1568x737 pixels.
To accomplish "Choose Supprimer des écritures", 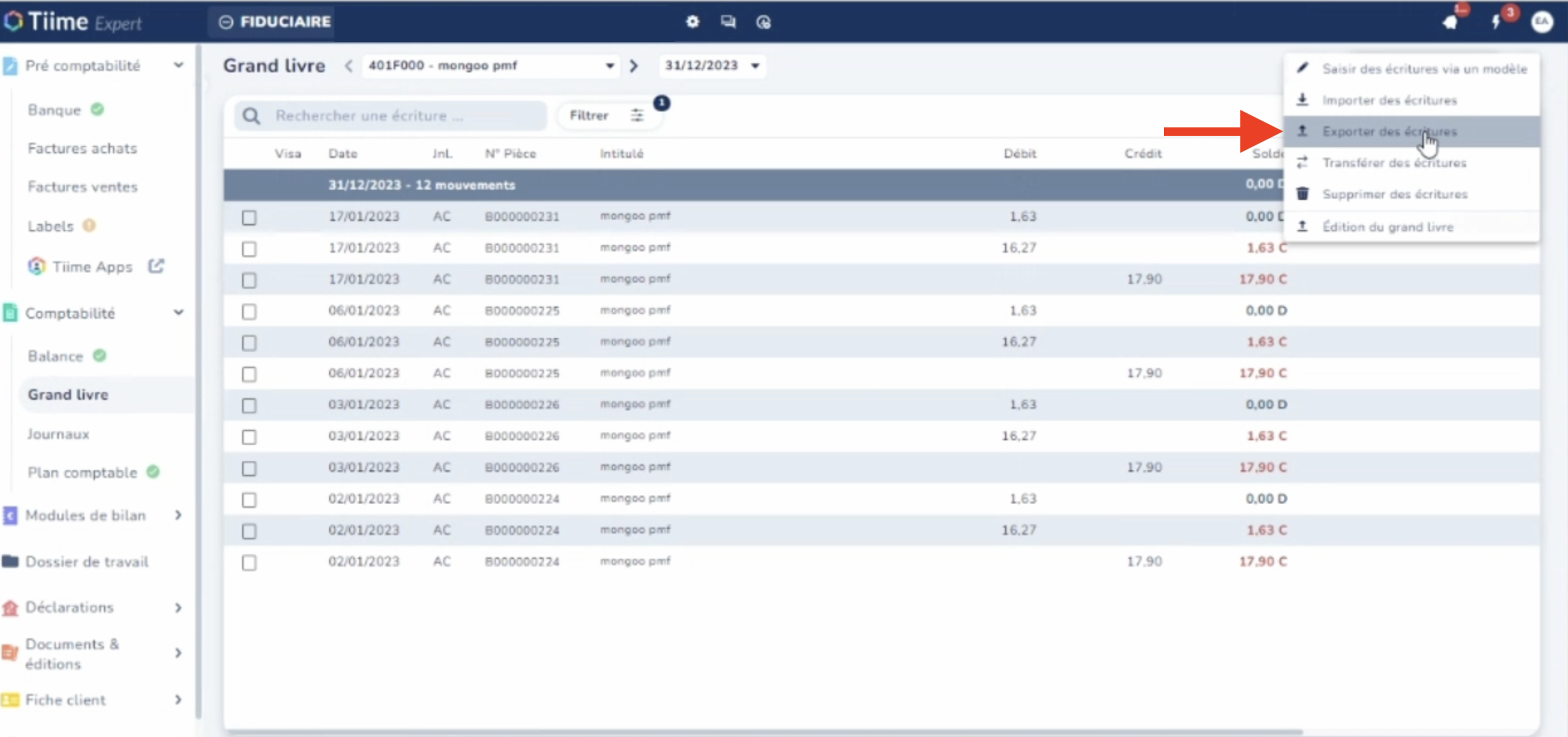I will [x=1412, y=194].
